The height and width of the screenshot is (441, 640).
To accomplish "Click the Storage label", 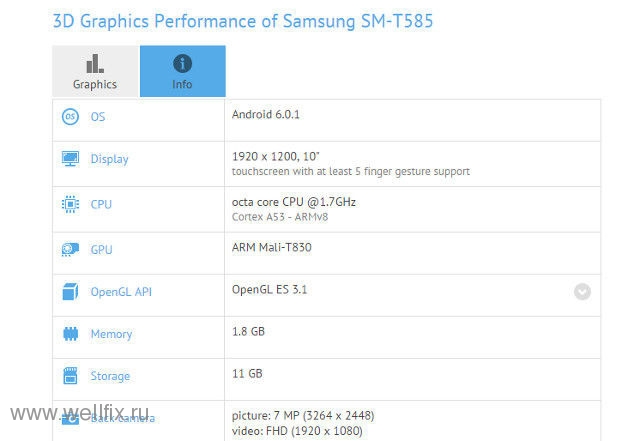I will pos(110,376).
